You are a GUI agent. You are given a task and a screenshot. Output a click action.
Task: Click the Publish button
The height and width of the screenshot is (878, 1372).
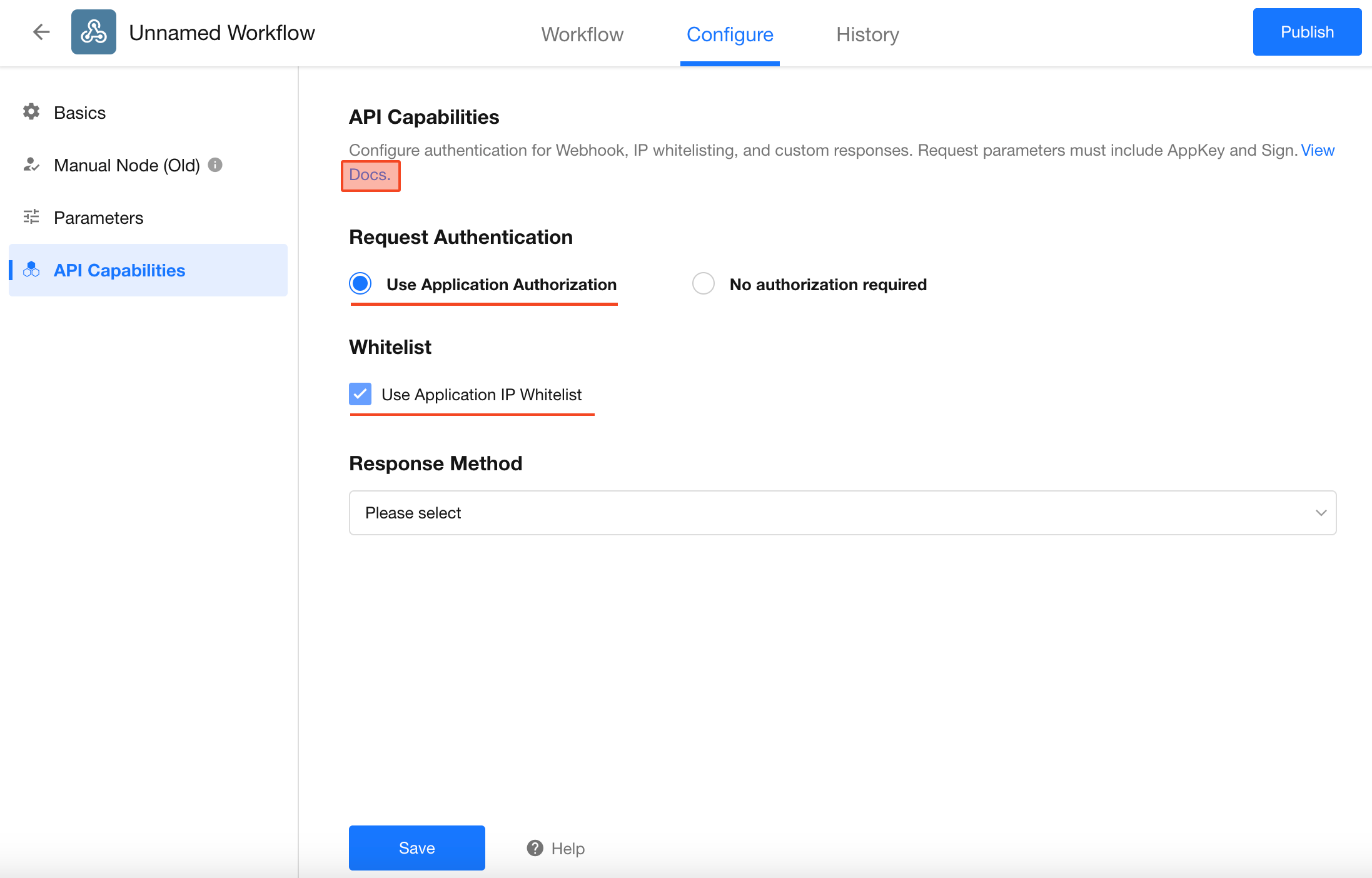tap(1307, 32)
